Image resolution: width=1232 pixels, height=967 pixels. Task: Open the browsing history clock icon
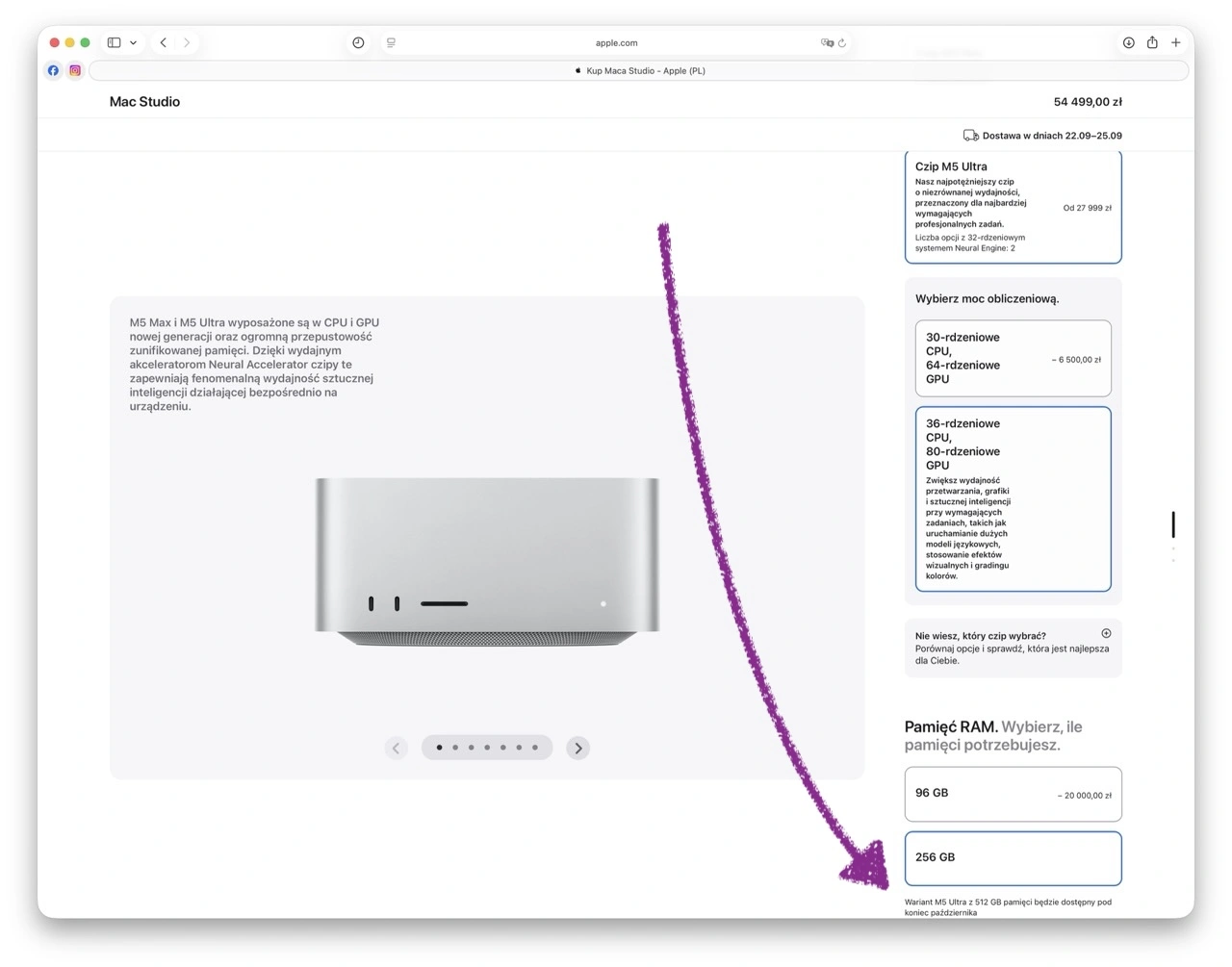358,42
